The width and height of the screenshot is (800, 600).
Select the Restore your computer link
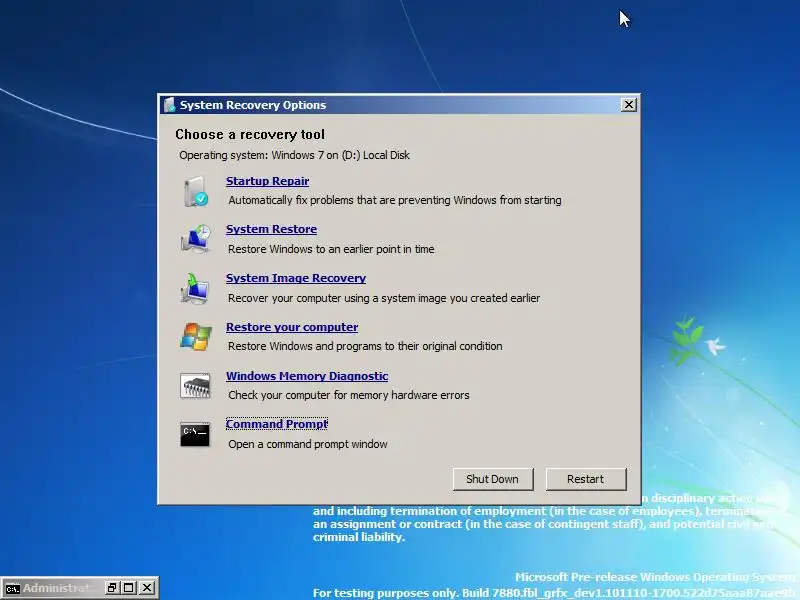pyautogui.click(x=292, y=327)
